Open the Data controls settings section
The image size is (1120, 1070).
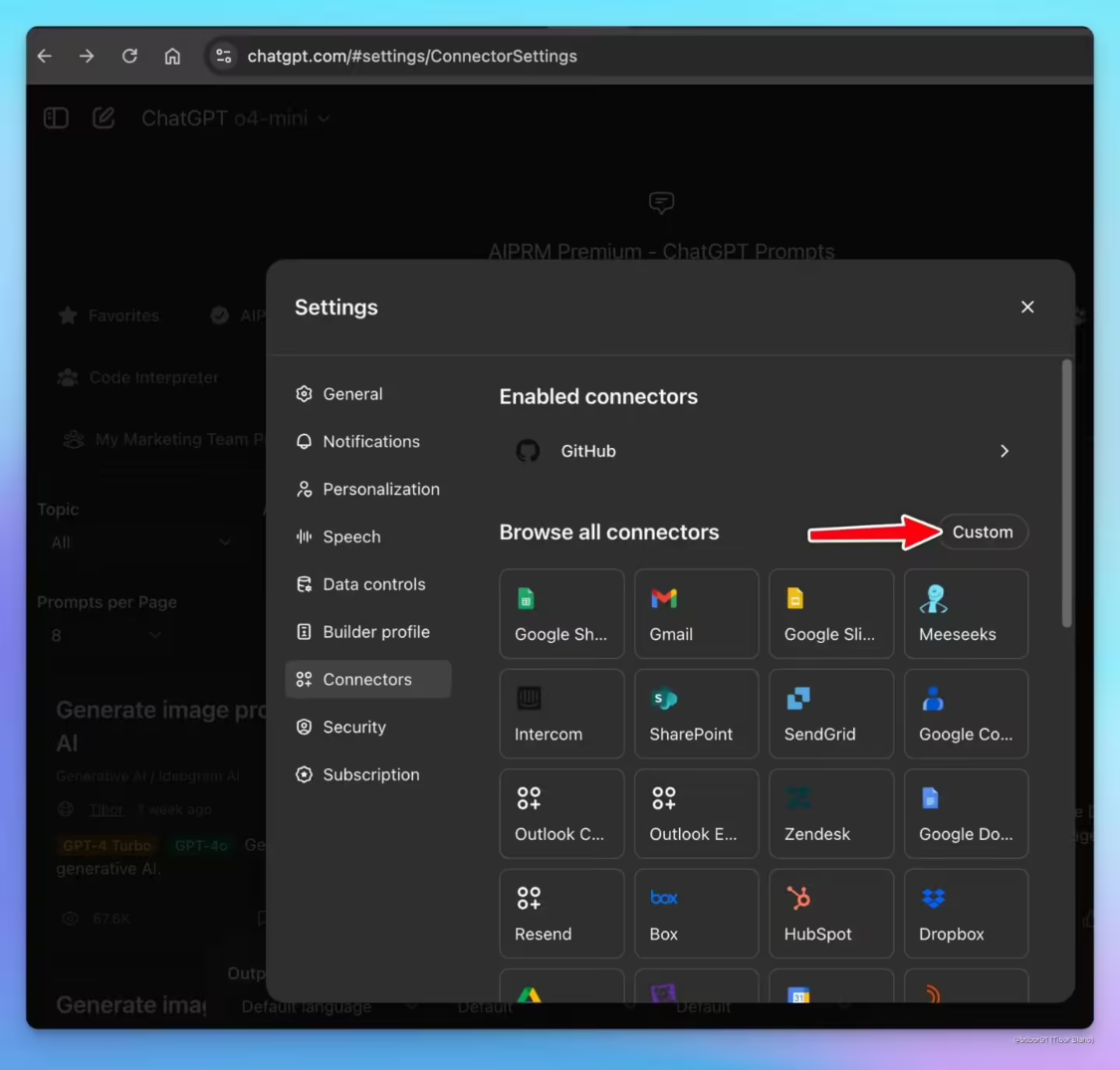tap(375, 584)
